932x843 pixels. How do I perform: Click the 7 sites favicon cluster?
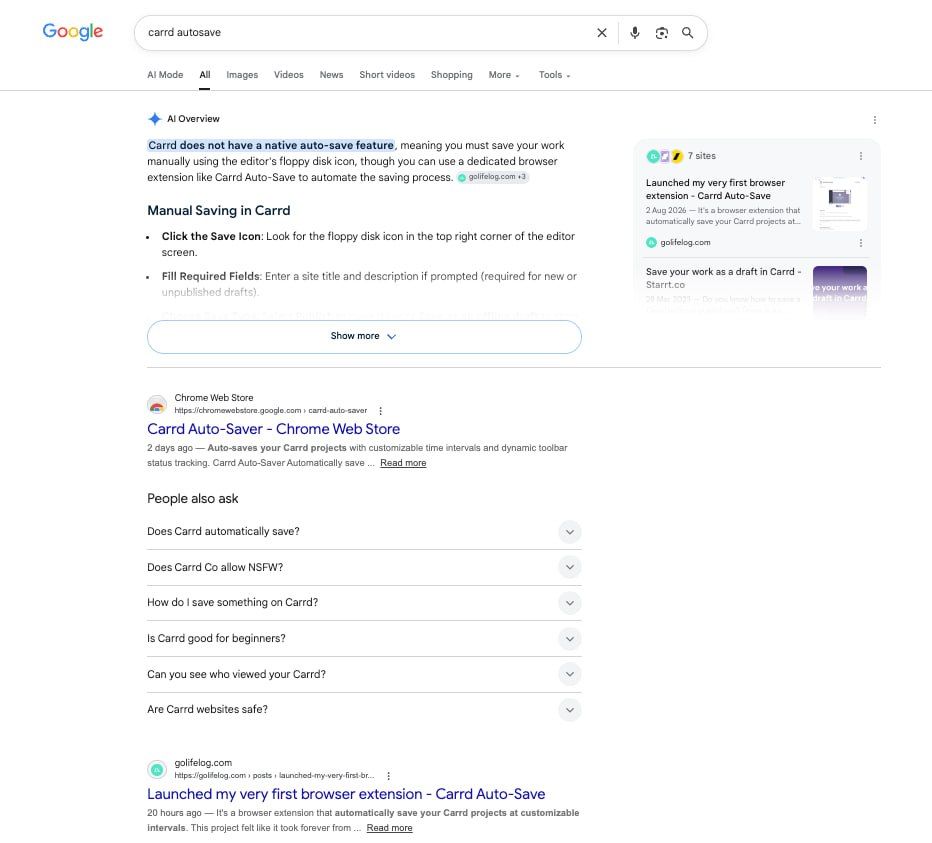point(665,156)
